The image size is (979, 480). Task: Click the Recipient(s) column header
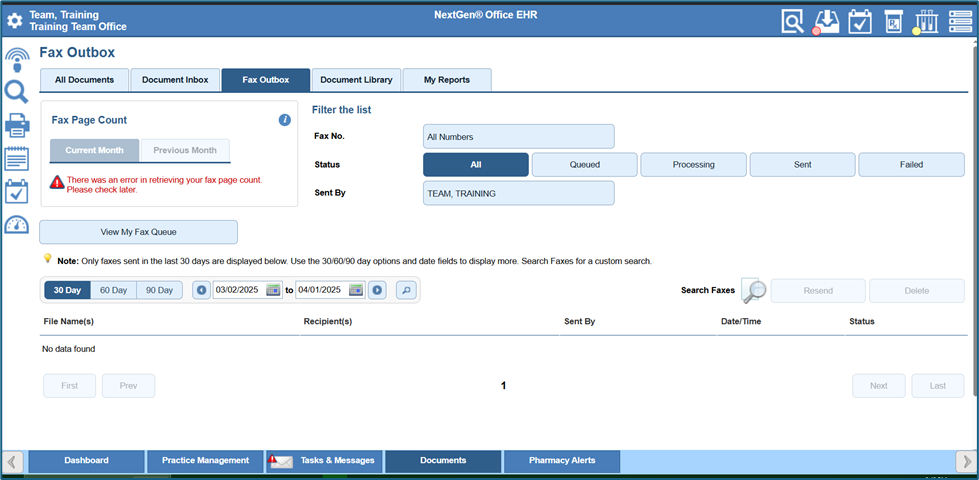328,321
